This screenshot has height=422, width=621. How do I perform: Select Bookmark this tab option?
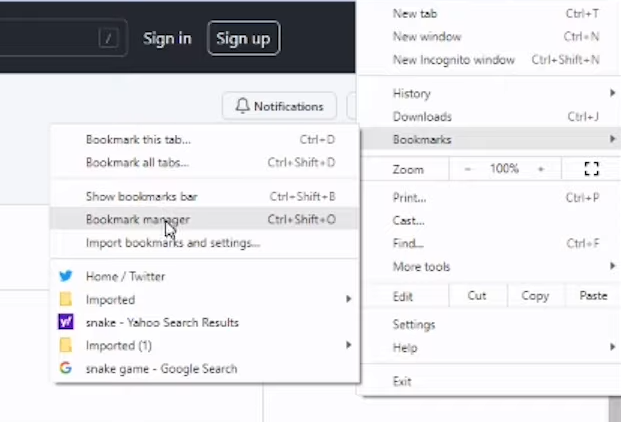(205, 139)
